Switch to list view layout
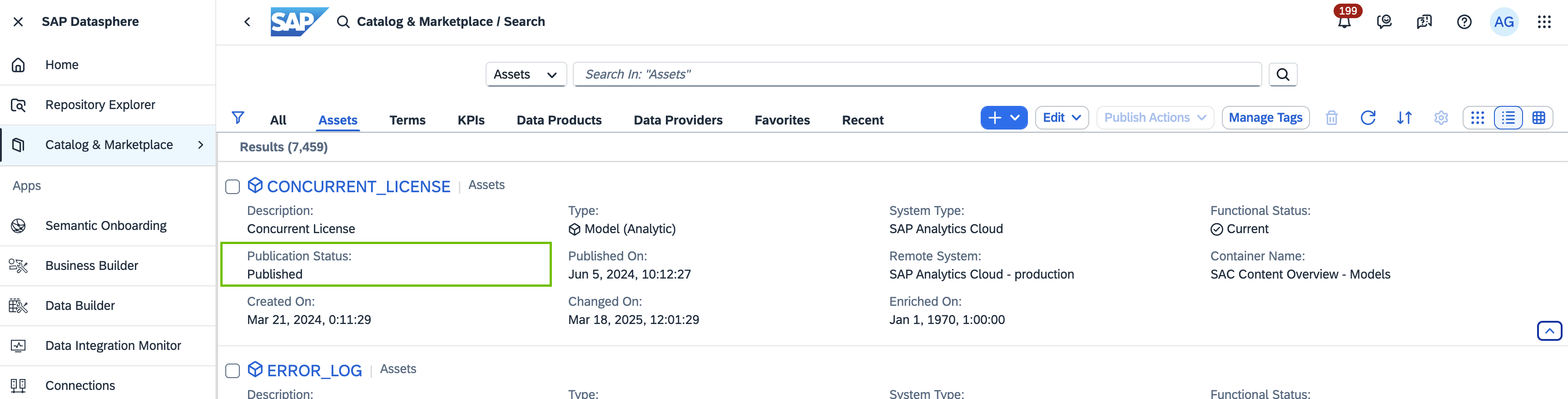Viewport: 1568px width, 399px height. pyautogui.click(x=1508, y=118)
